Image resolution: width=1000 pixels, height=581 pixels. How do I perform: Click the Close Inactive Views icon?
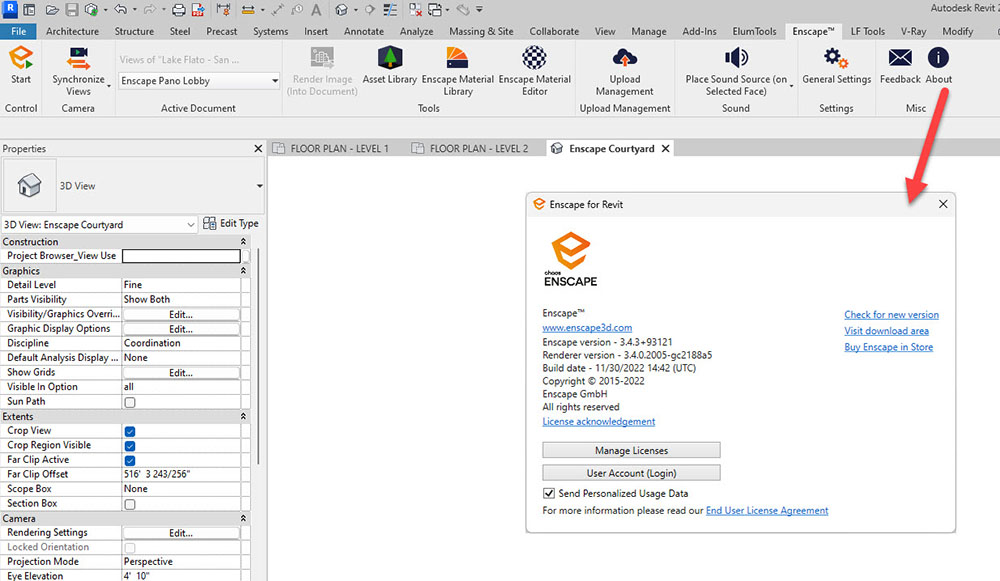(415, 10)
